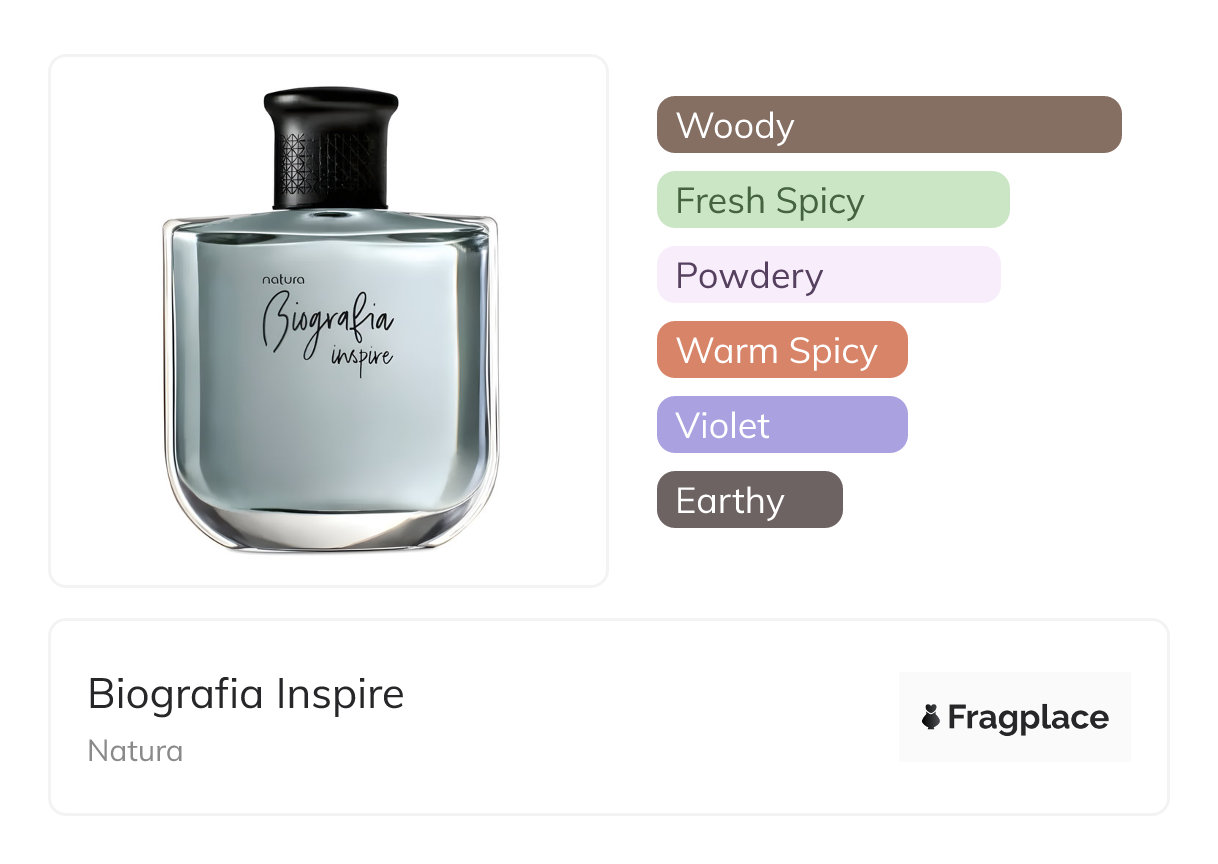
Task: Click the inspire handwriting on the bottle
Action: [361, 356]
